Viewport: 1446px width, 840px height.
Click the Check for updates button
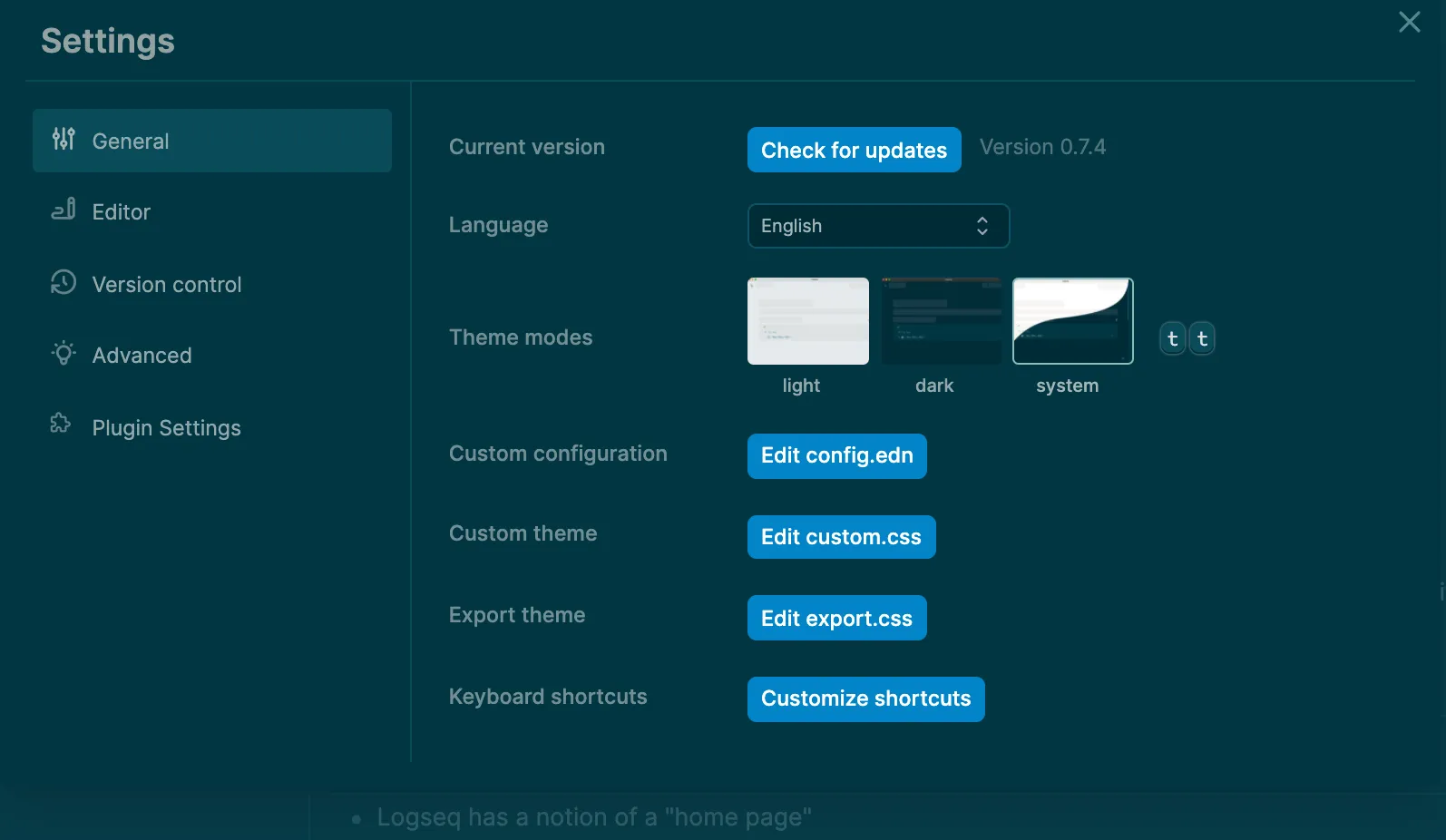(854, 150)
